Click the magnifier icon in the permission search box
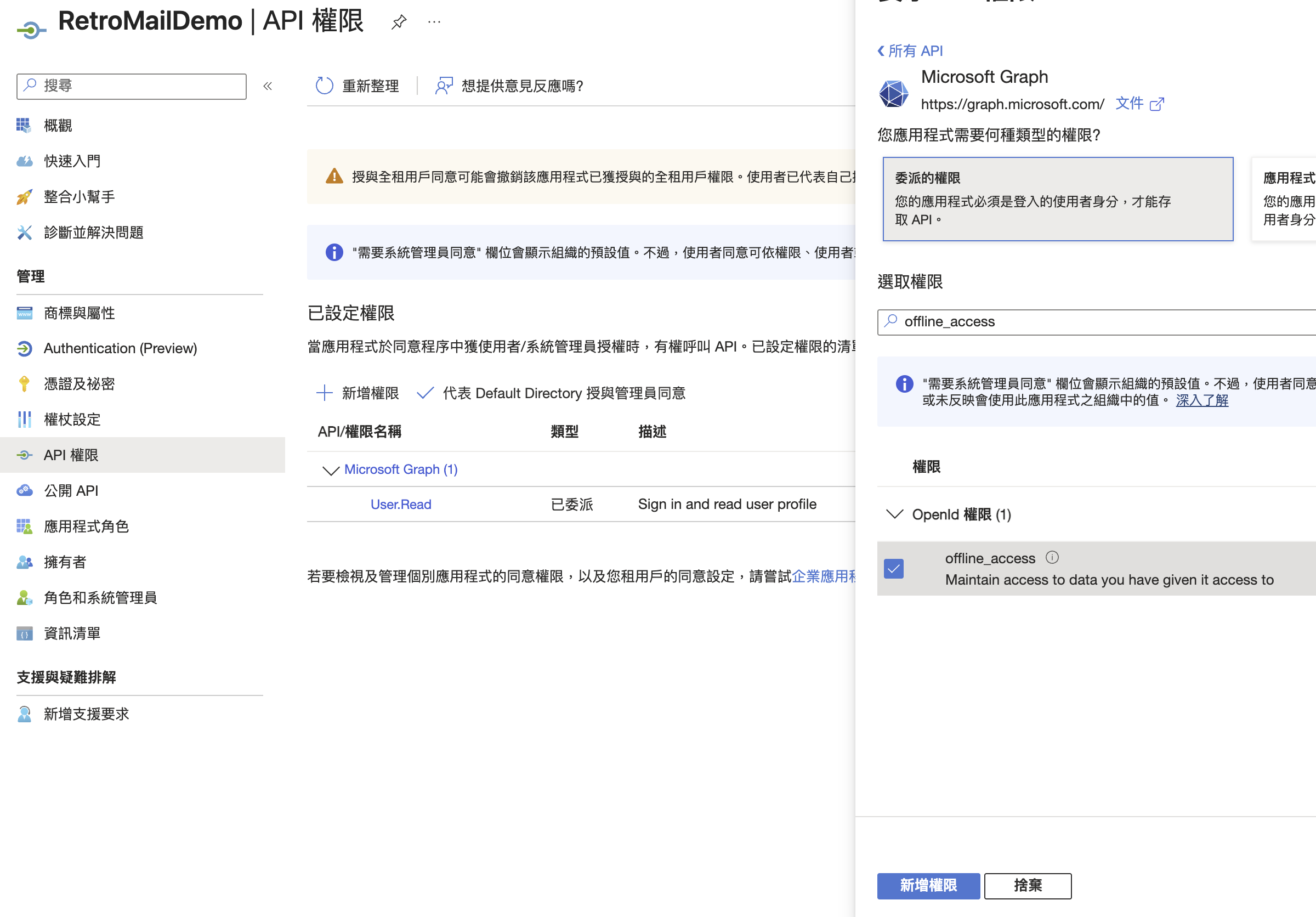 coord(890,321)
